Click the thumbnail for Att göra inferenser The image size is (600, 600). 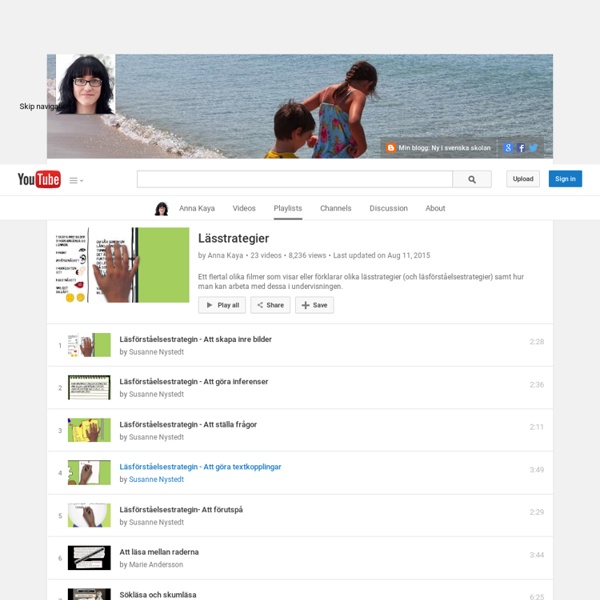tap(89, 387)
